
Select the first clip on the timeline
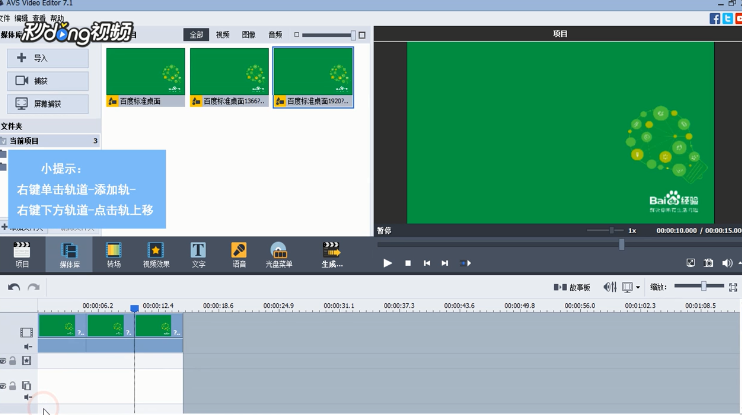62,326
